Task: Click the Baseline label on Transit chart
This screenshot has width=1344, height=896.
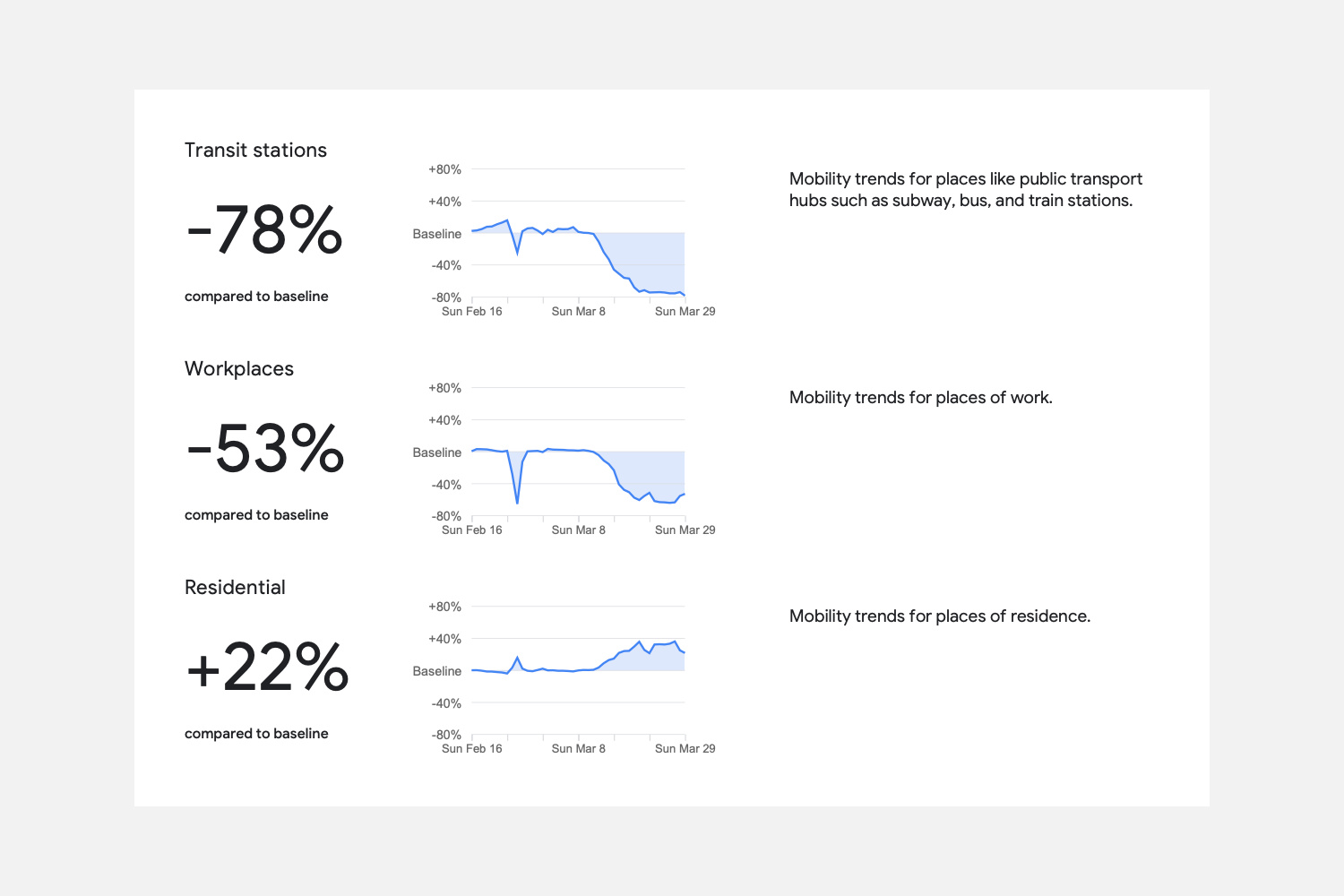Action: tap(437, 234)
